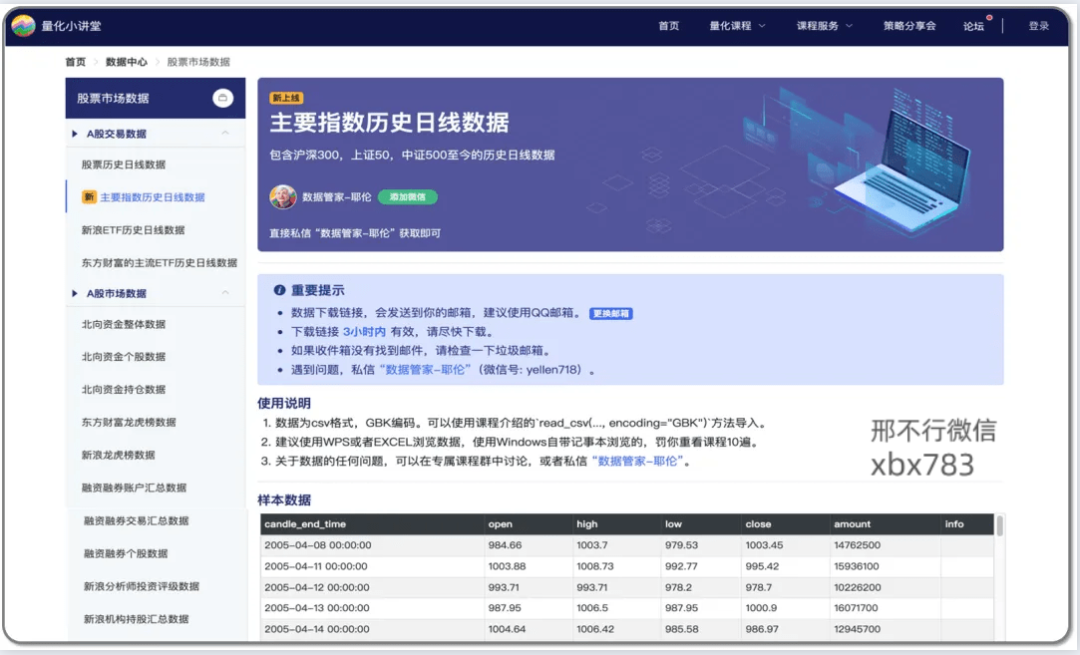The height and width of the screenshot is (655, 1080).
Task: Collapse the A股交易数据 section chevron
Action: (x=225, y=133)
